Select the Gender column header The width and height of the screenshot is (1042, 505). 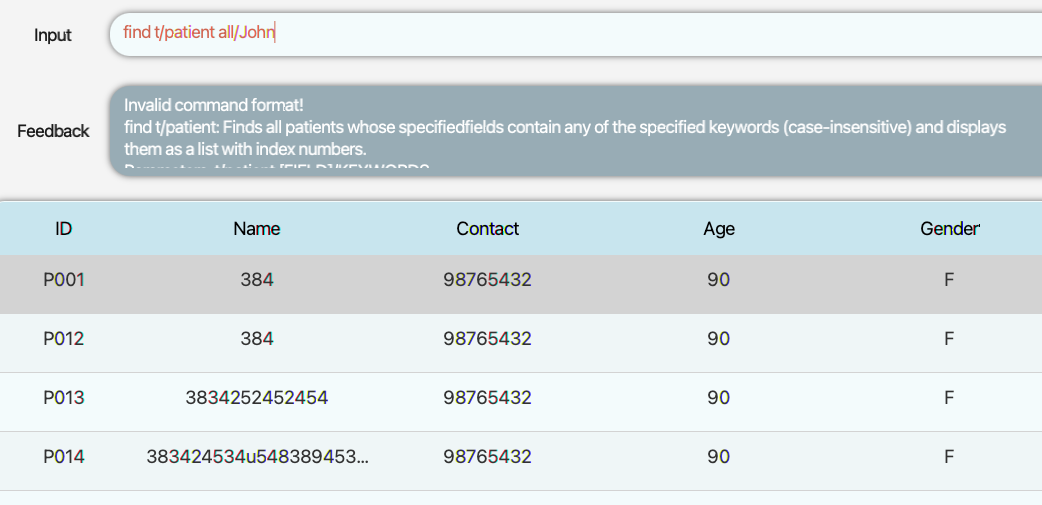pos(949,228)
